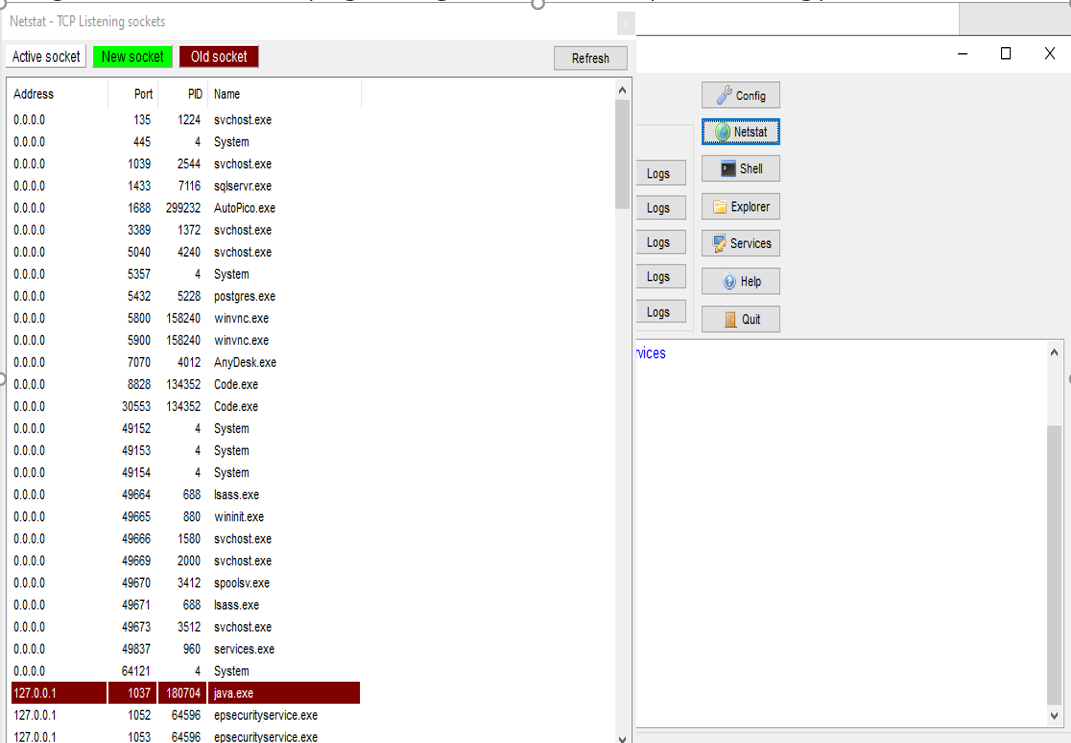
Task: Click up arrow of log pane scrollbar
Action: [1054, 352]
